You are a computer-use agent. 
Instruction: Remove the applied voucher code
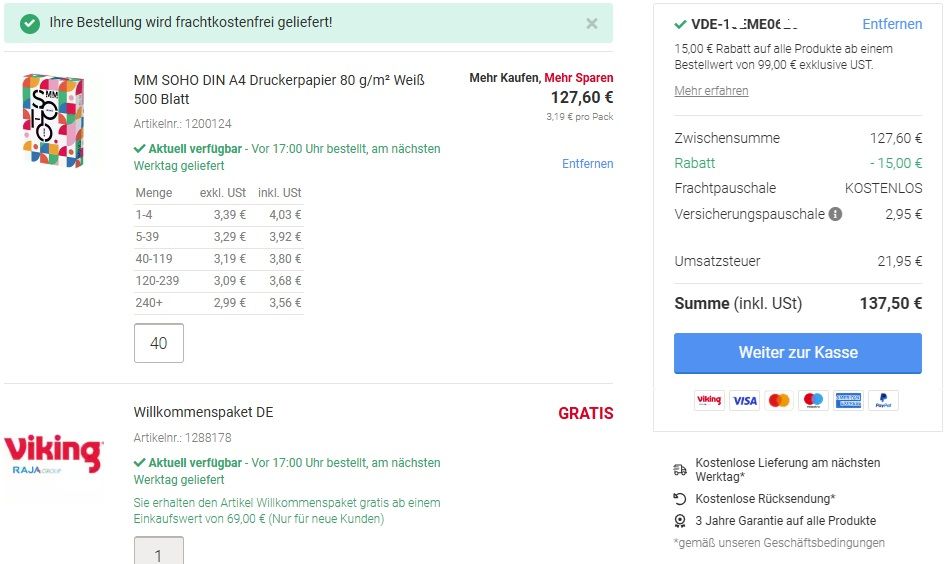coord(892,24)
